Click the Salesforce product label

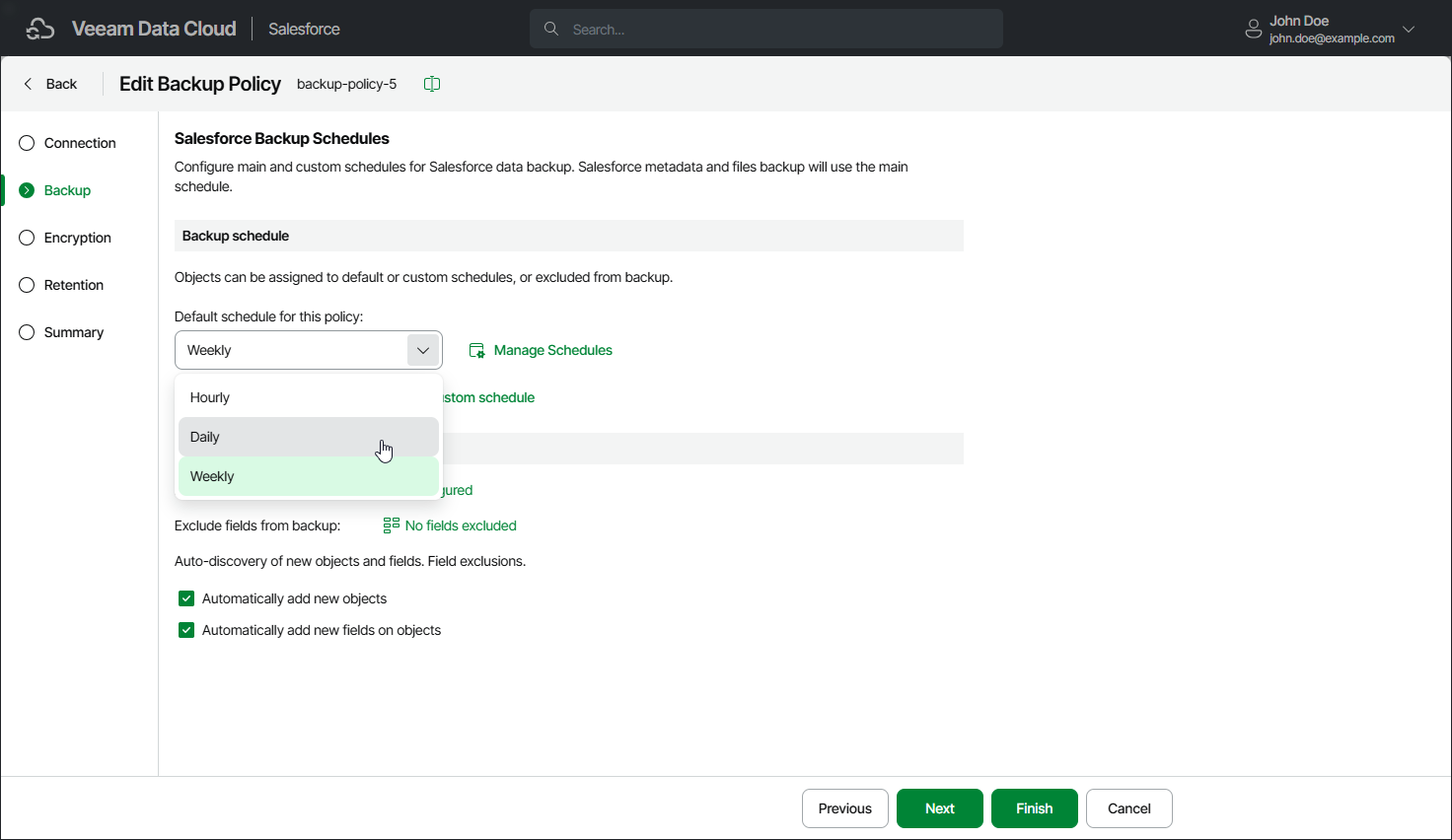point(304,29)
